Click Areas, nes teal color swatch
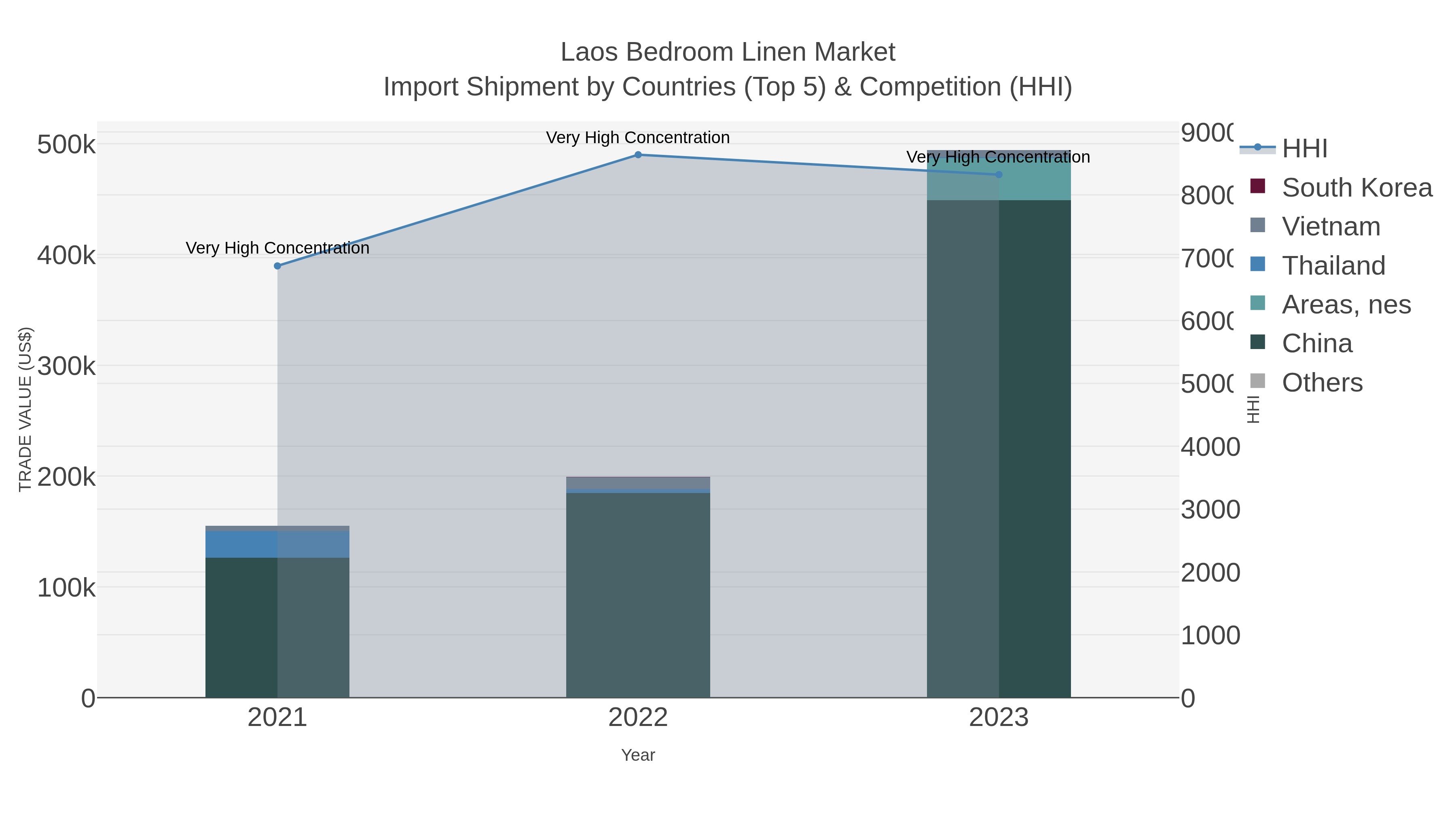Screen dimensions: 1456x819 1257,303
